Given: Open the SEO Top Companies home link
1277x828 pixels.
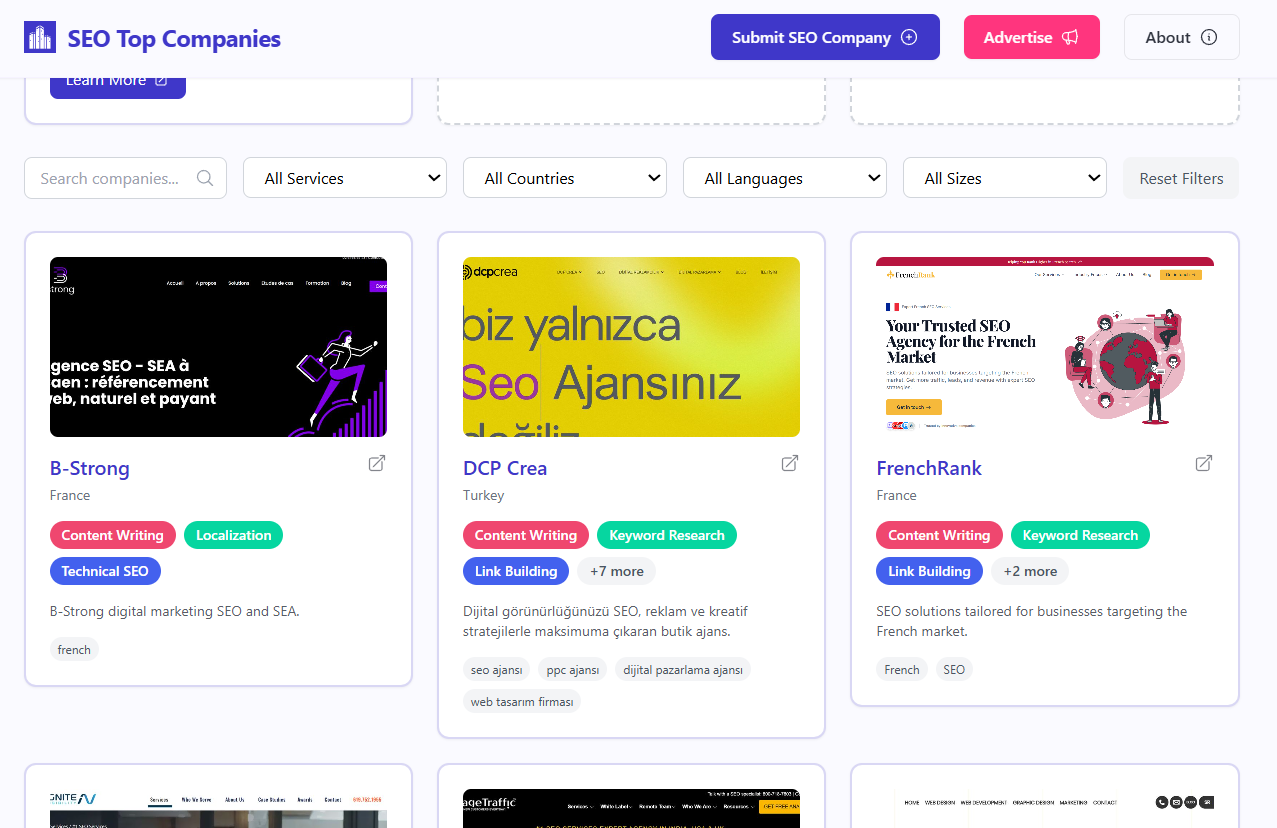Looking at the screenshot, I should pyautogui.click(x=152, y=38).
